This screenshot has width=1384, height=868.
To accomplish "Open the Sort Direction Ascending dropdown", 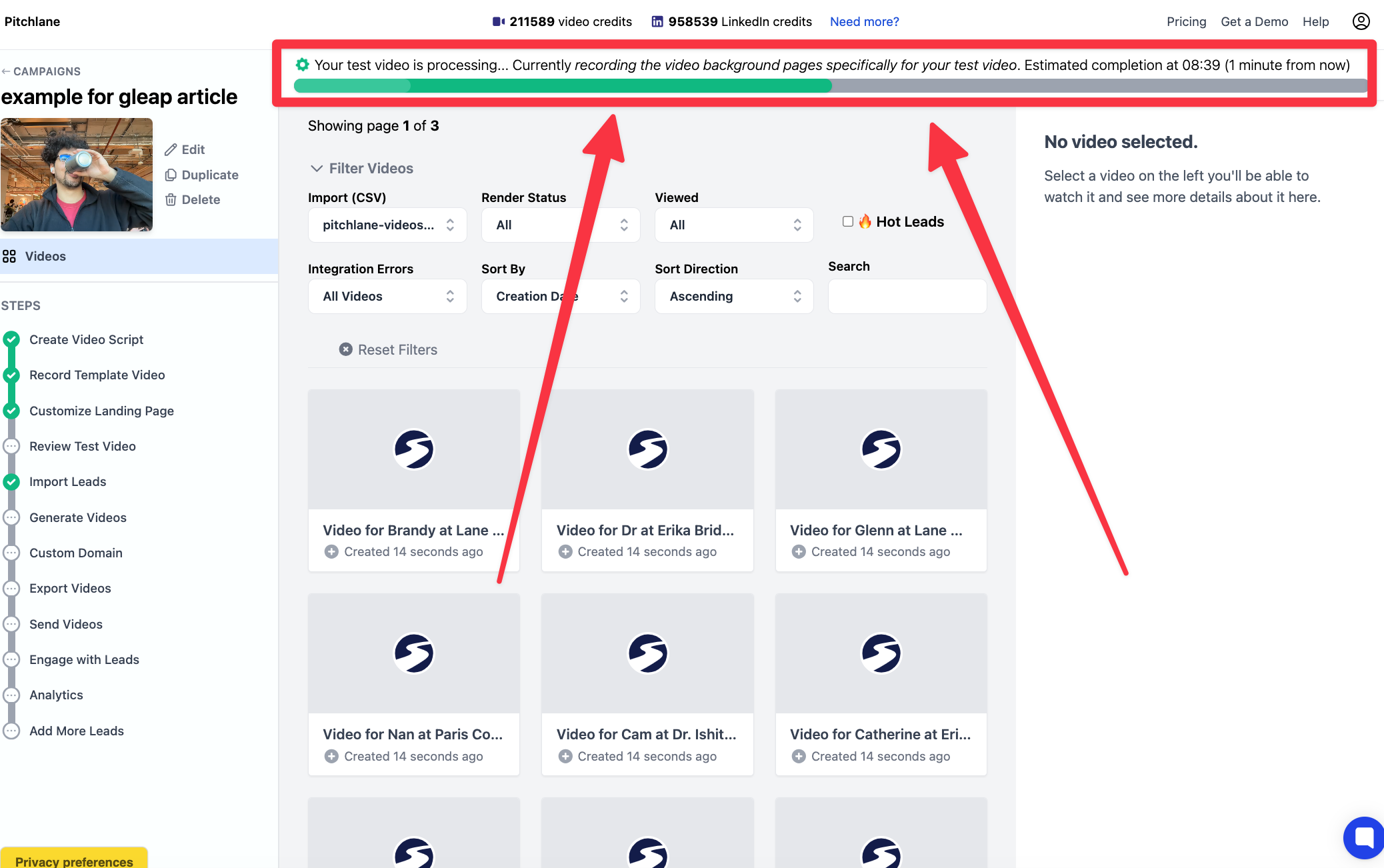I will [734, 296].
